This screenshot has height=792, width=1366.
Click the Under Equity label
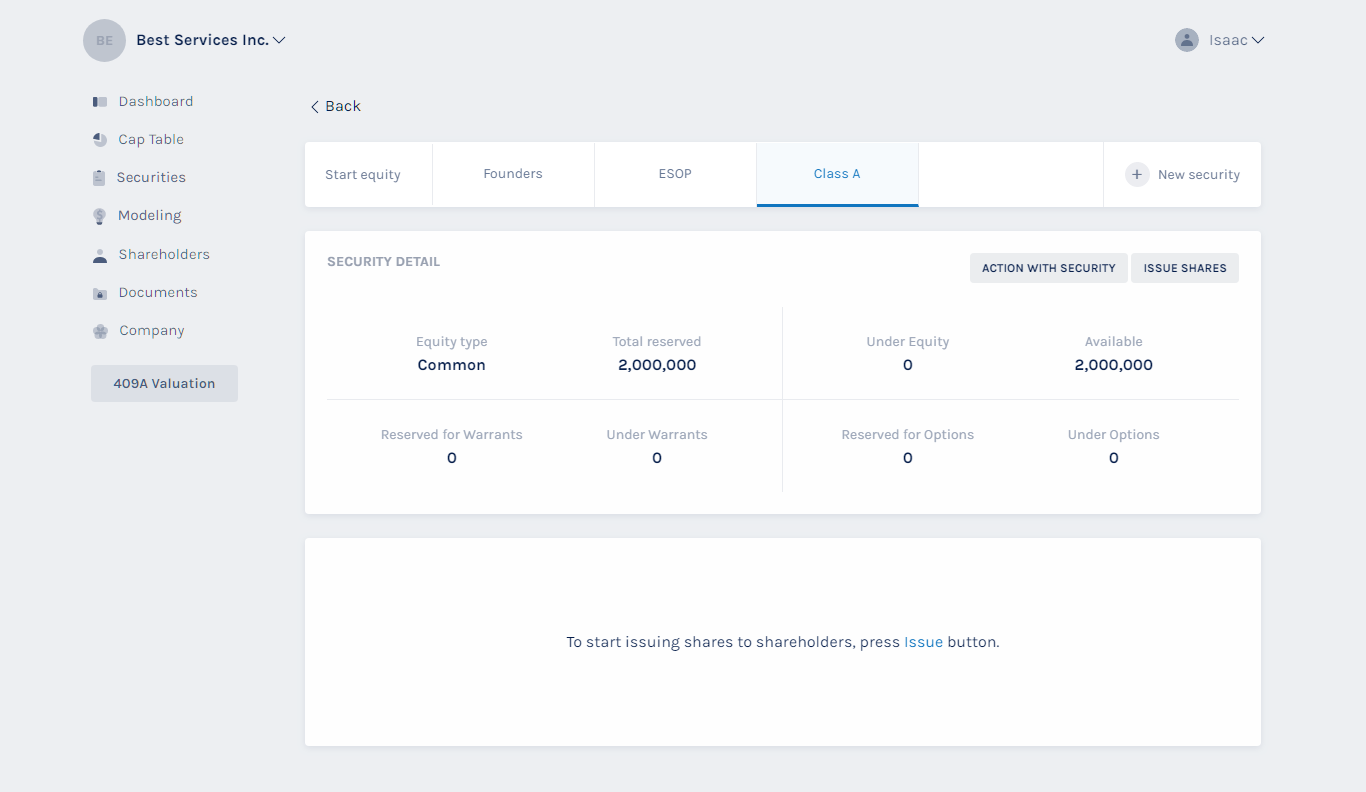click(908, 342)
